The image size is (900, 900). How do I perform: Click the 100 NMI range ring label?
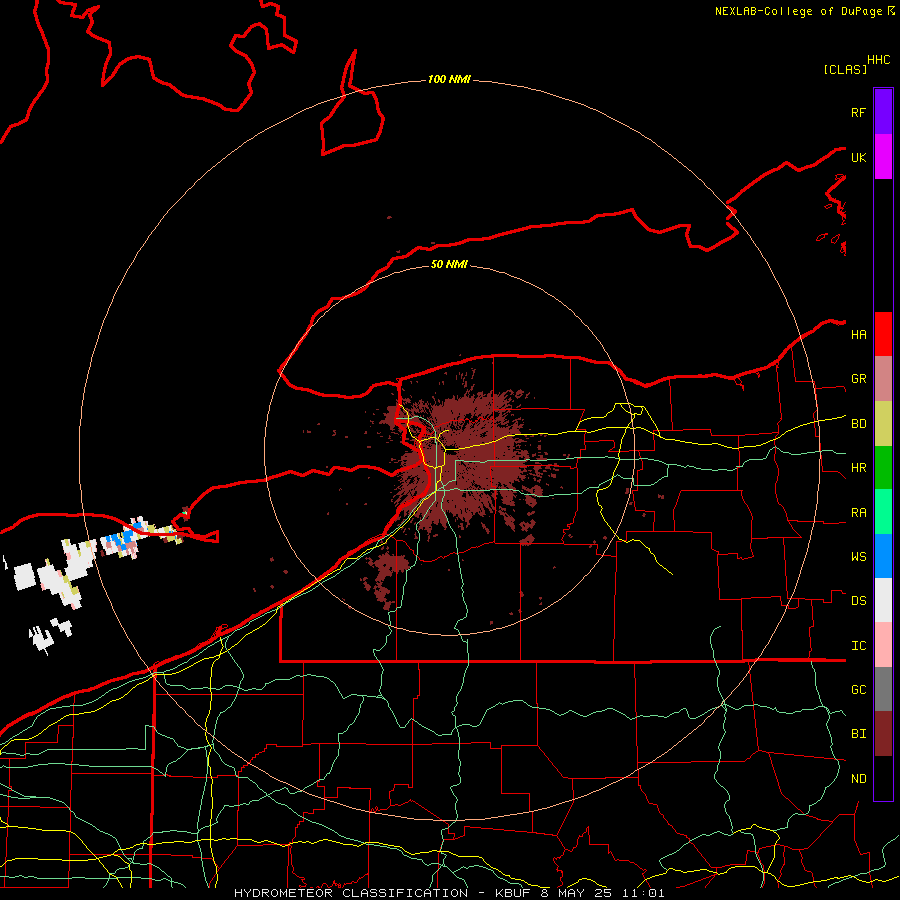pos(449,79)
